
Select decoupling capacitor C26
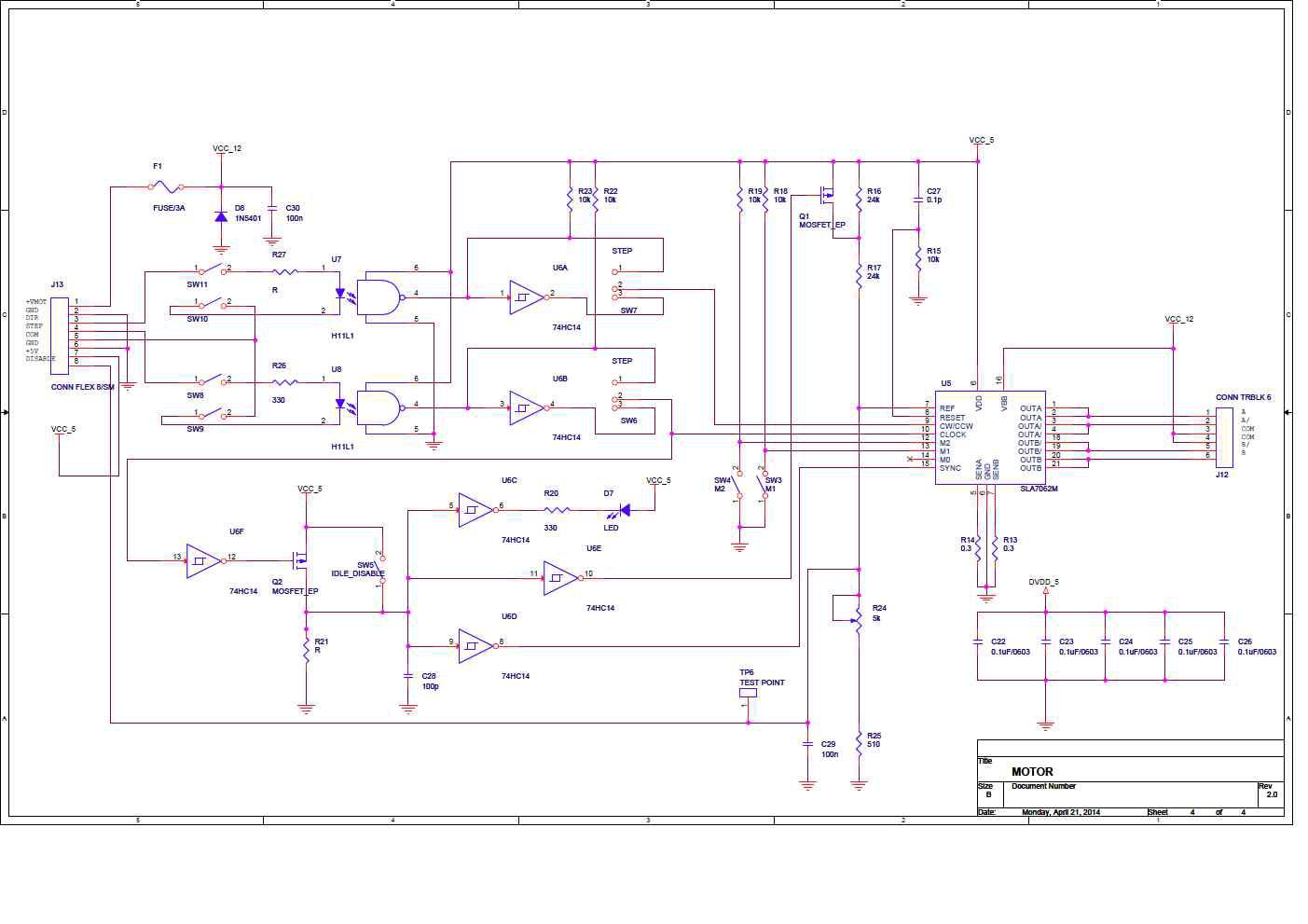click(x=1224, y=641)
